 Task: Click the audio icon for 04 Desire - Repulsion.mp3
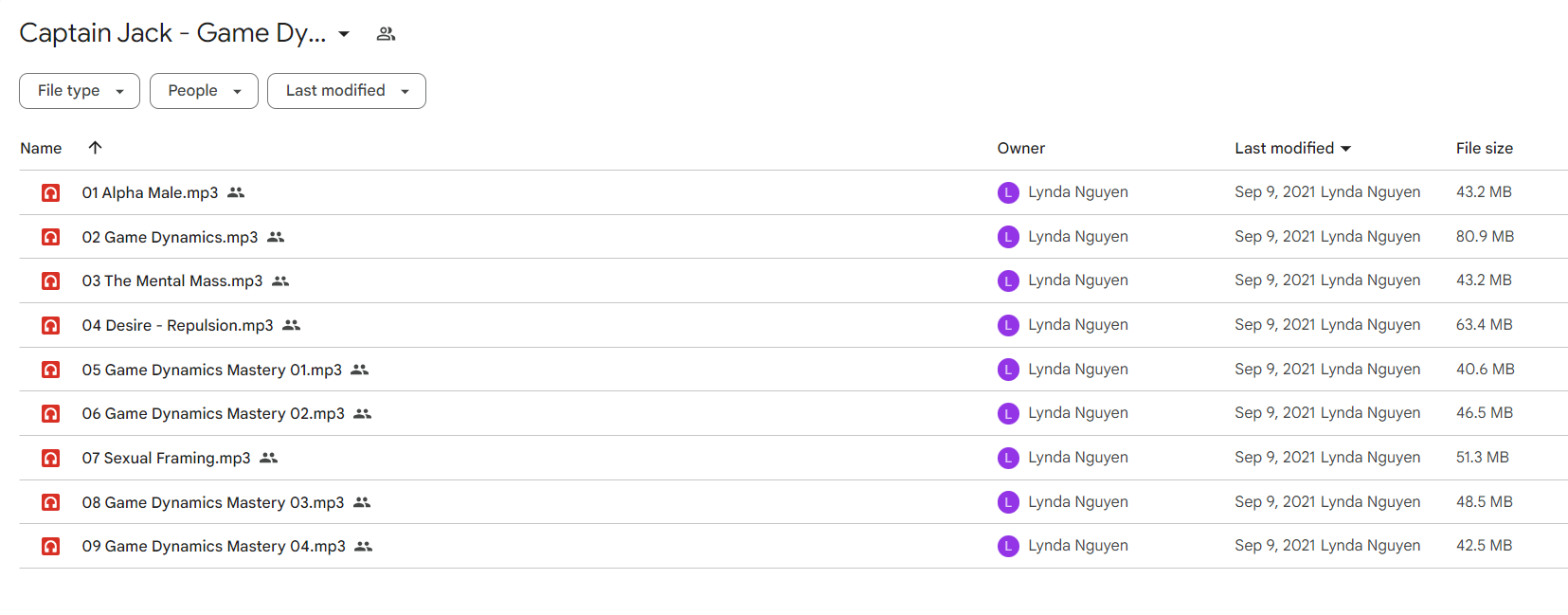point(51,325)
